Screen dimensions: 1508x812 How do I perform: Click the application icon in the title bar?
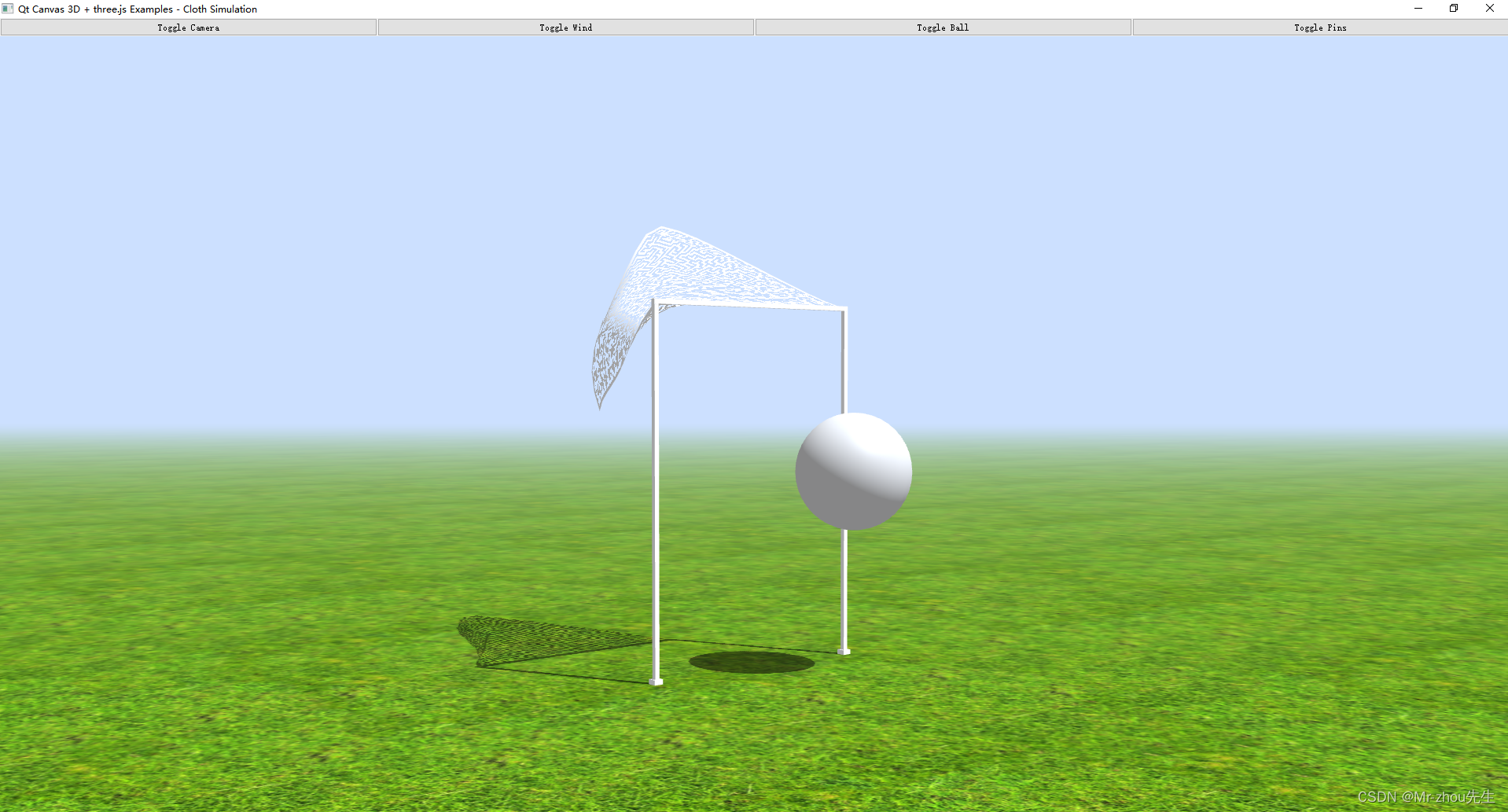click(x=9, y=9)
